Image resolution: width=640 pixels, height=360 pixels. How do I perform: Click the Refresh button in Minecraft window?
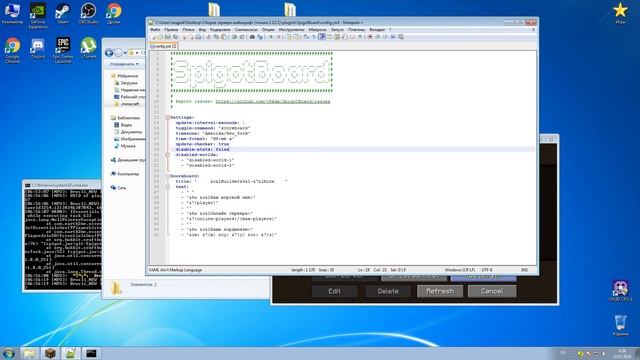[x=440, y=291]
